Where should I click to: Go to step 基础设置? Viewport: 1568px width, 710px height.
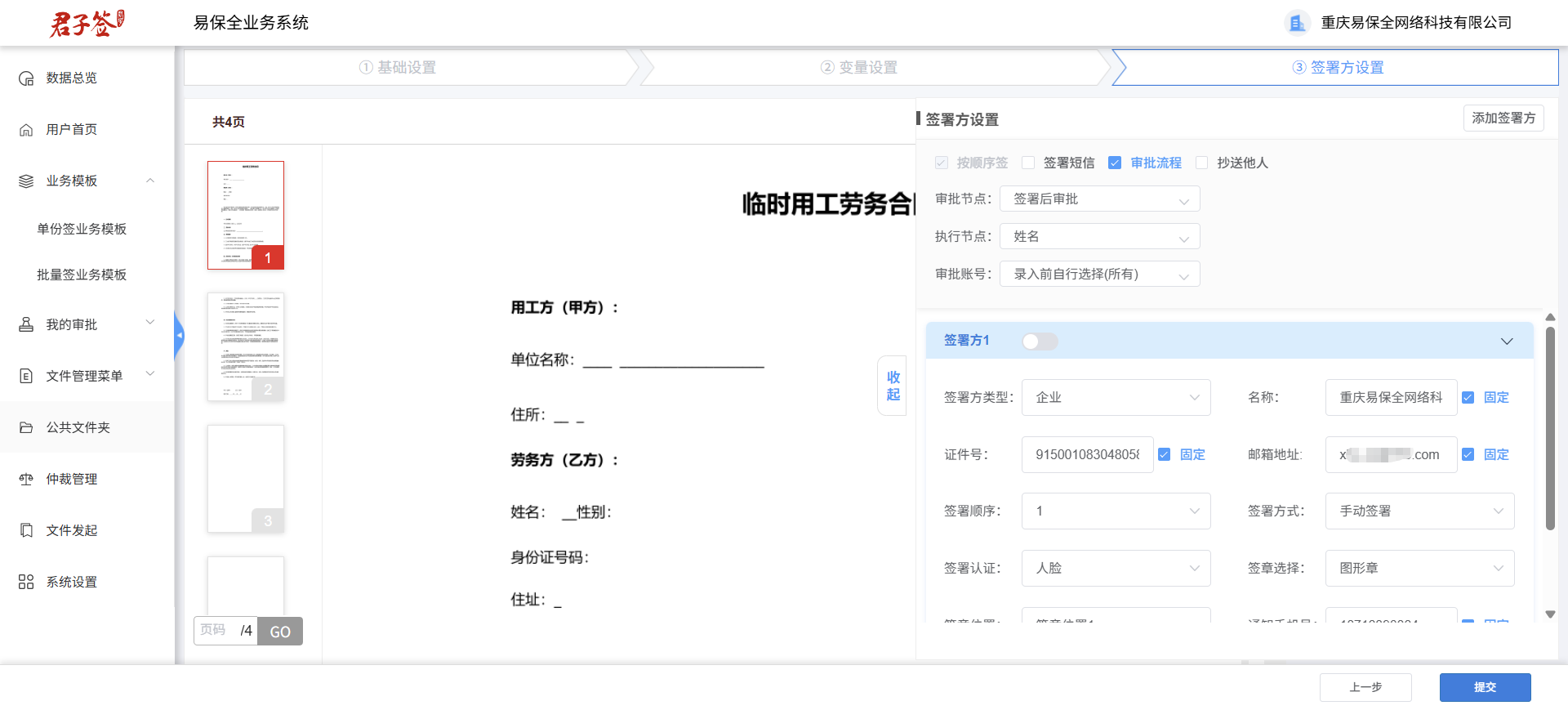click(398, 67)
